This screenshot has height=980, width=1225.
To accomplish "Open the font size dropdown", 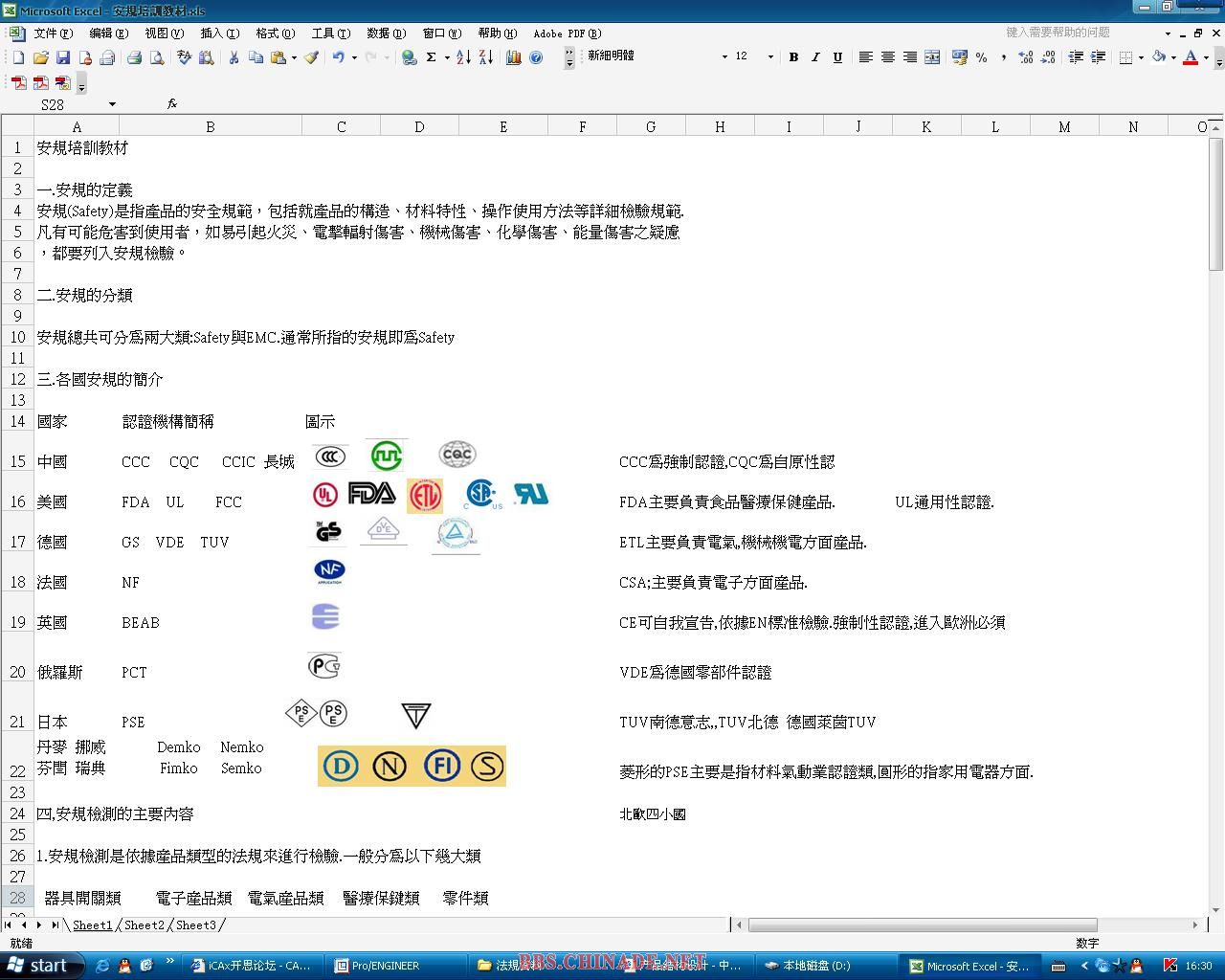I will click(770, 57).
